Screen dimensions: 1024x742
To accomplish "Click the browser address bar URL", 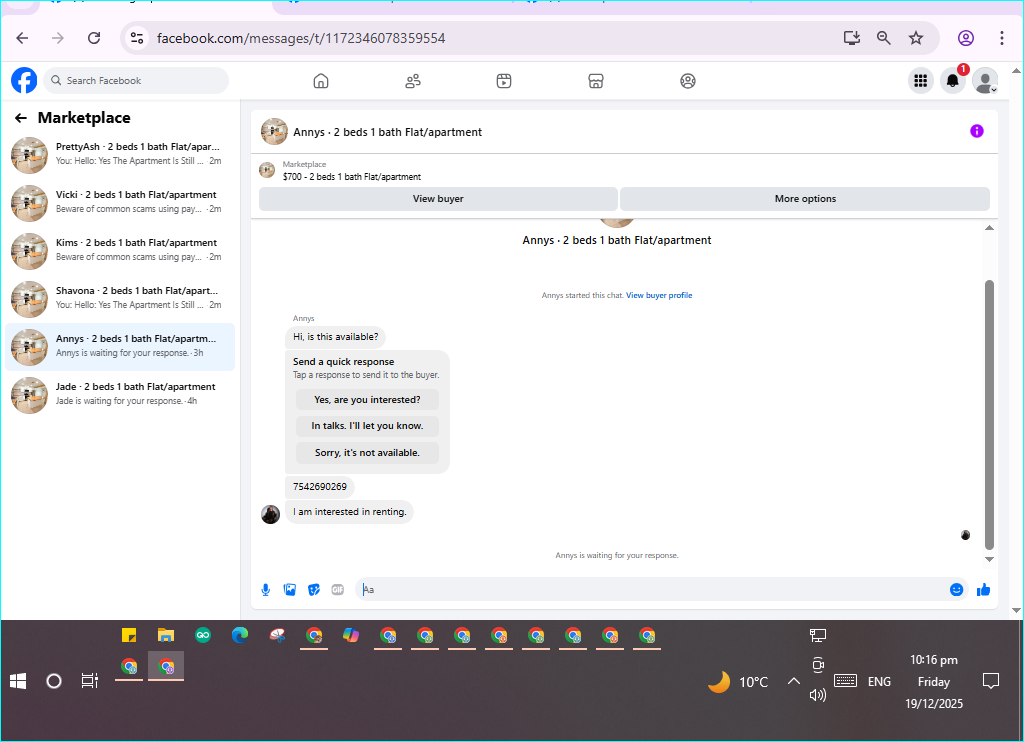I will pyautogui.click(x=301, y=38).
